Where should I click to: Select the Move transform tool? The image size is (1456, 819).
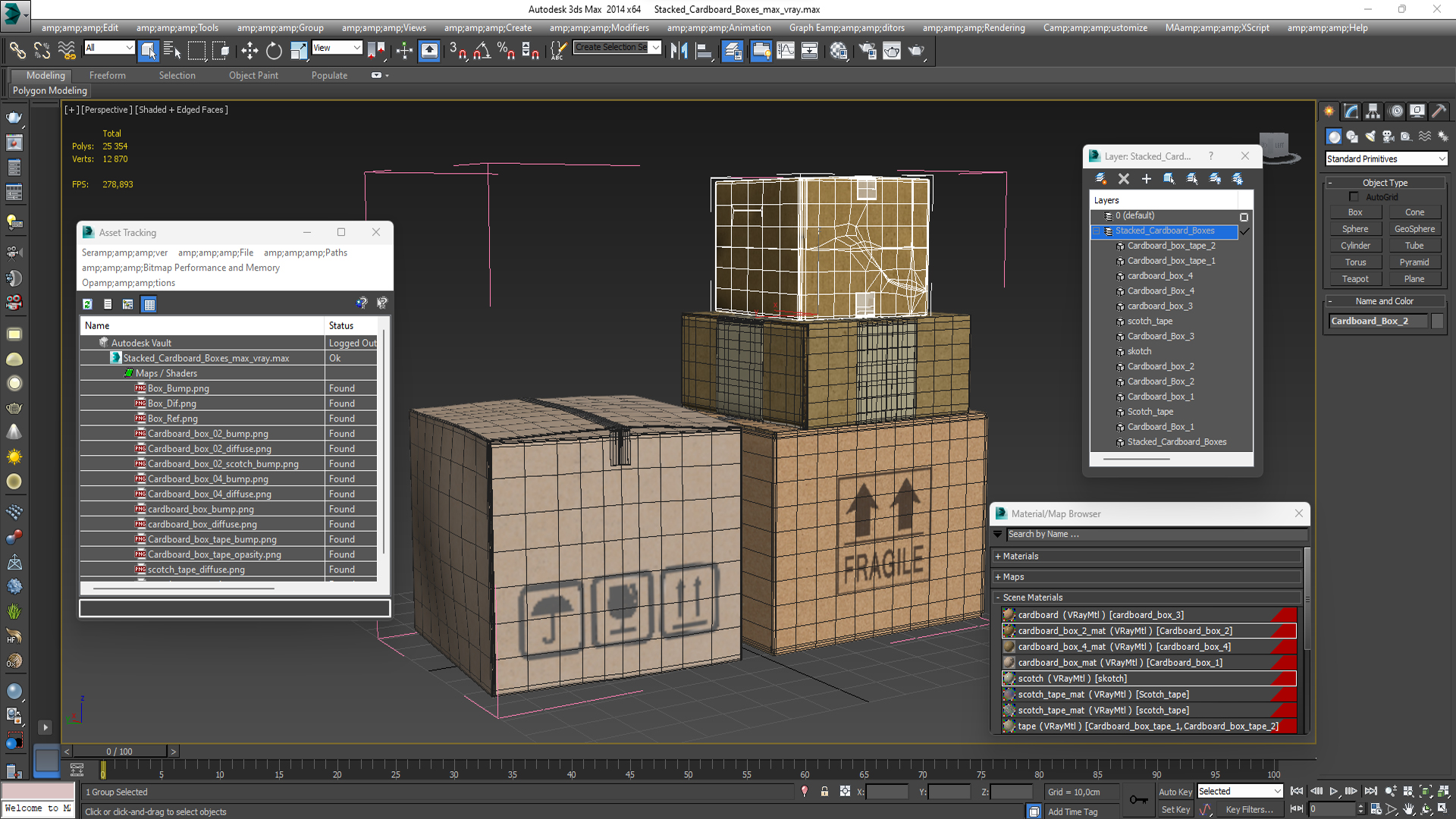[x=249, y=51]
